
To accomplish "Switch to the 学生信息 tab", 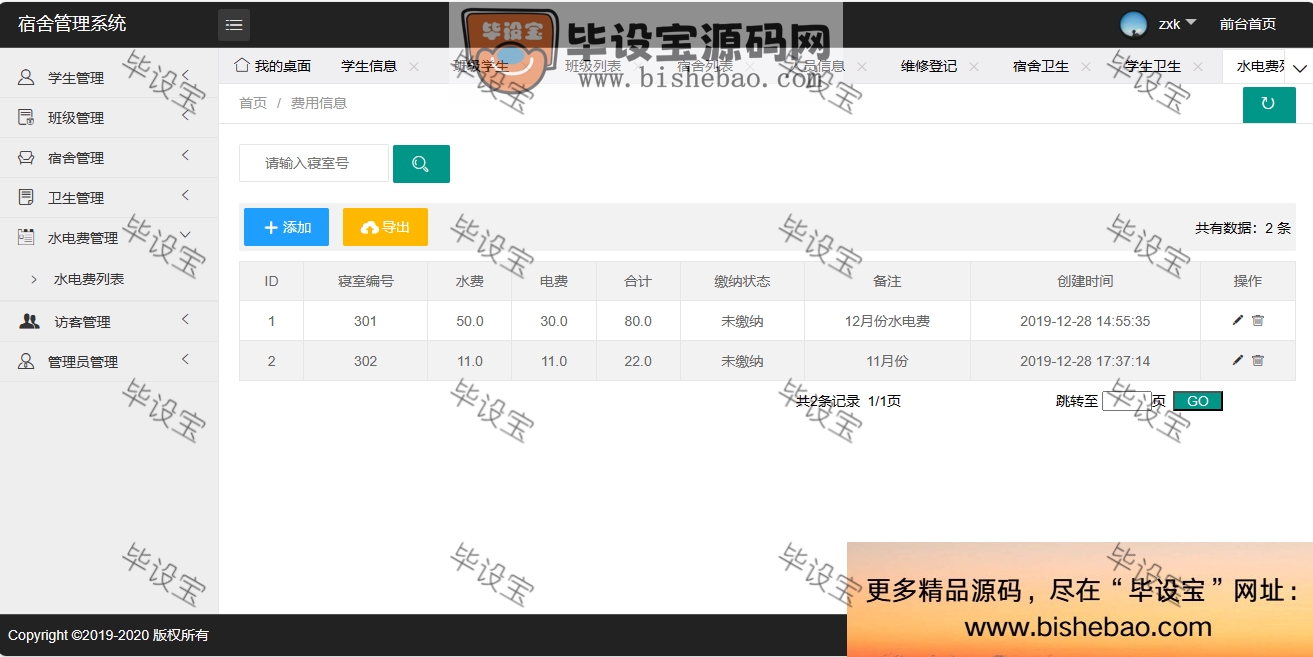I will coord(369,66).
